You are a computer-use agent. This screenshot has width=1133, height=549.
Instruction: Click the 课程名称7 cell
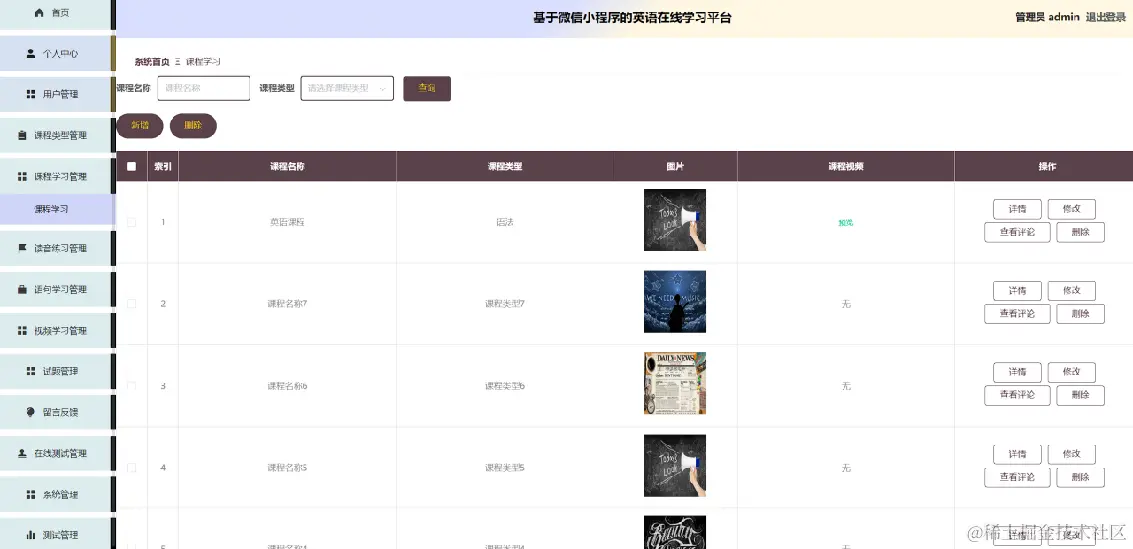click(x=288, y=303)
